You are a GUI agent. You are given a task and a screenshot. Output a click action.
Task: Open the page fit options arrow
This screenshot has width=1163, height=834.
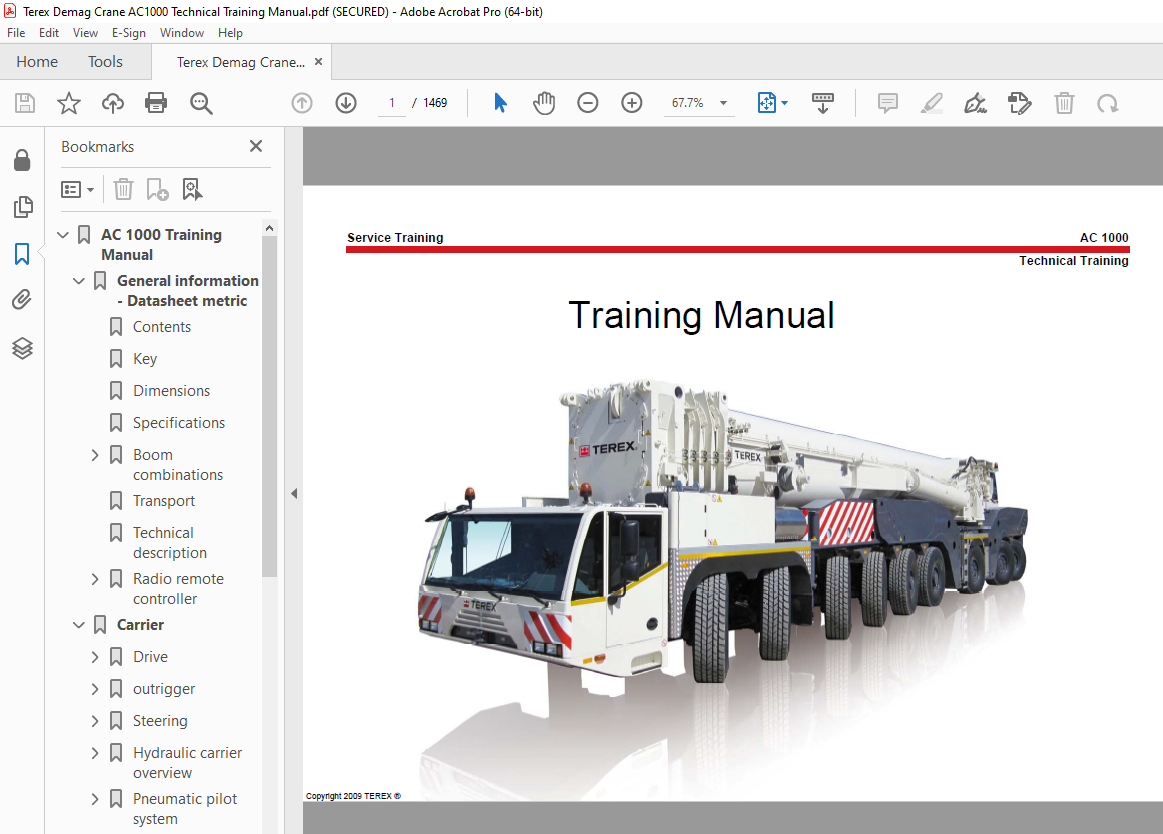pyautogui.click(x=785, y=103)
